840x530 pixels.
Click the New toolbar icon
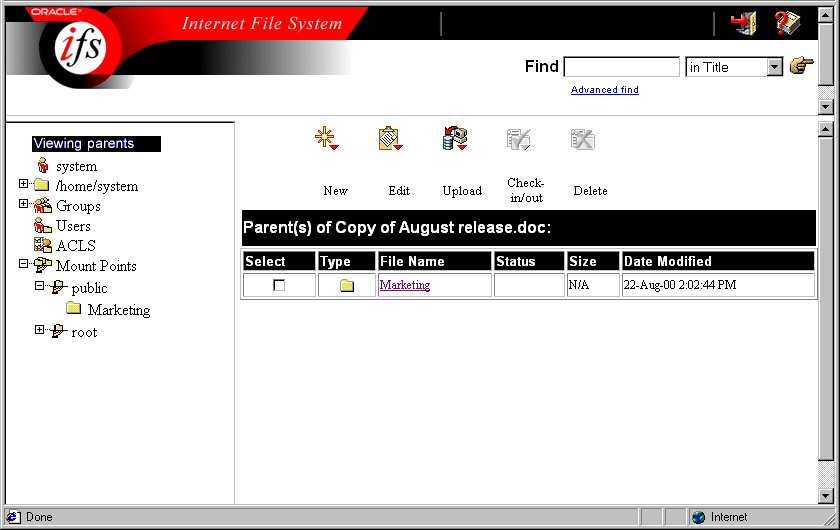click(x=326, y=138)
